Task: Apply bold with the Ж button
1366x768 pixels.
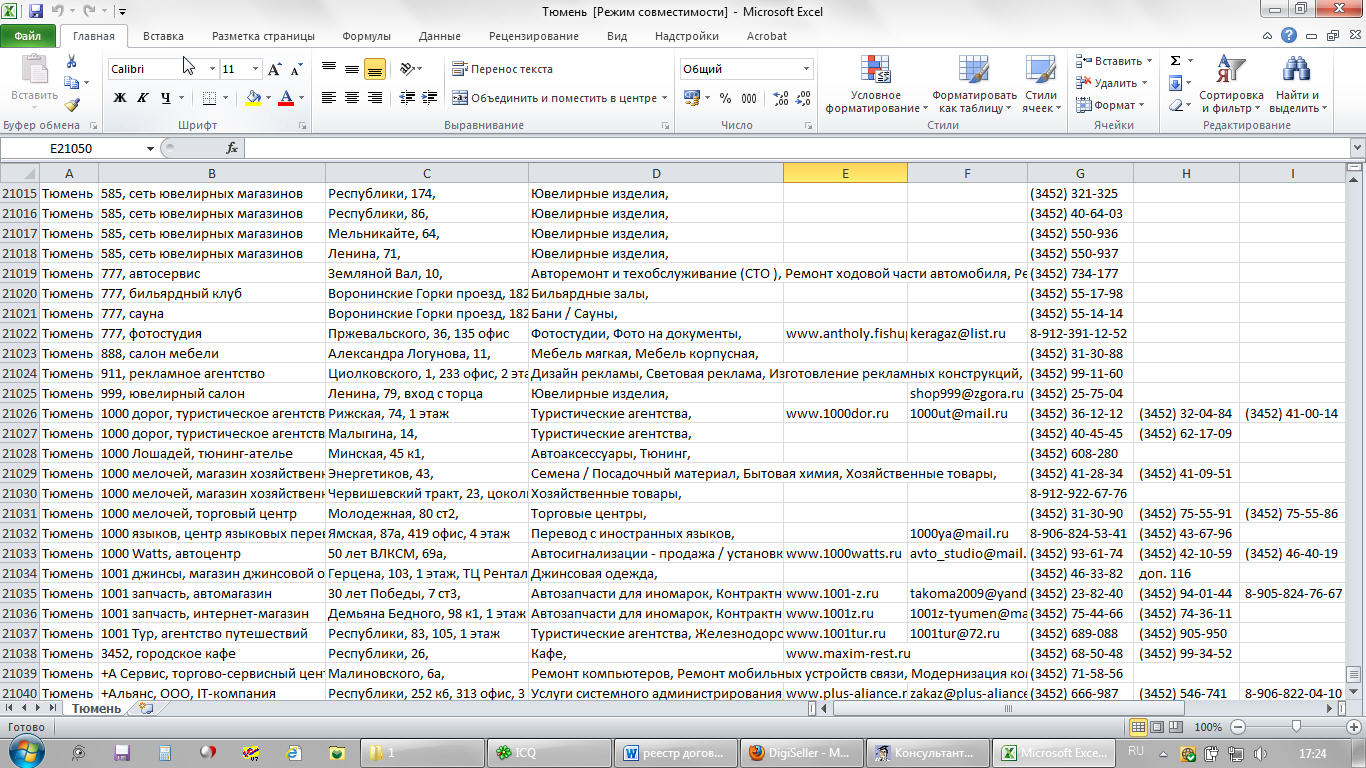Action: point(120,98)
